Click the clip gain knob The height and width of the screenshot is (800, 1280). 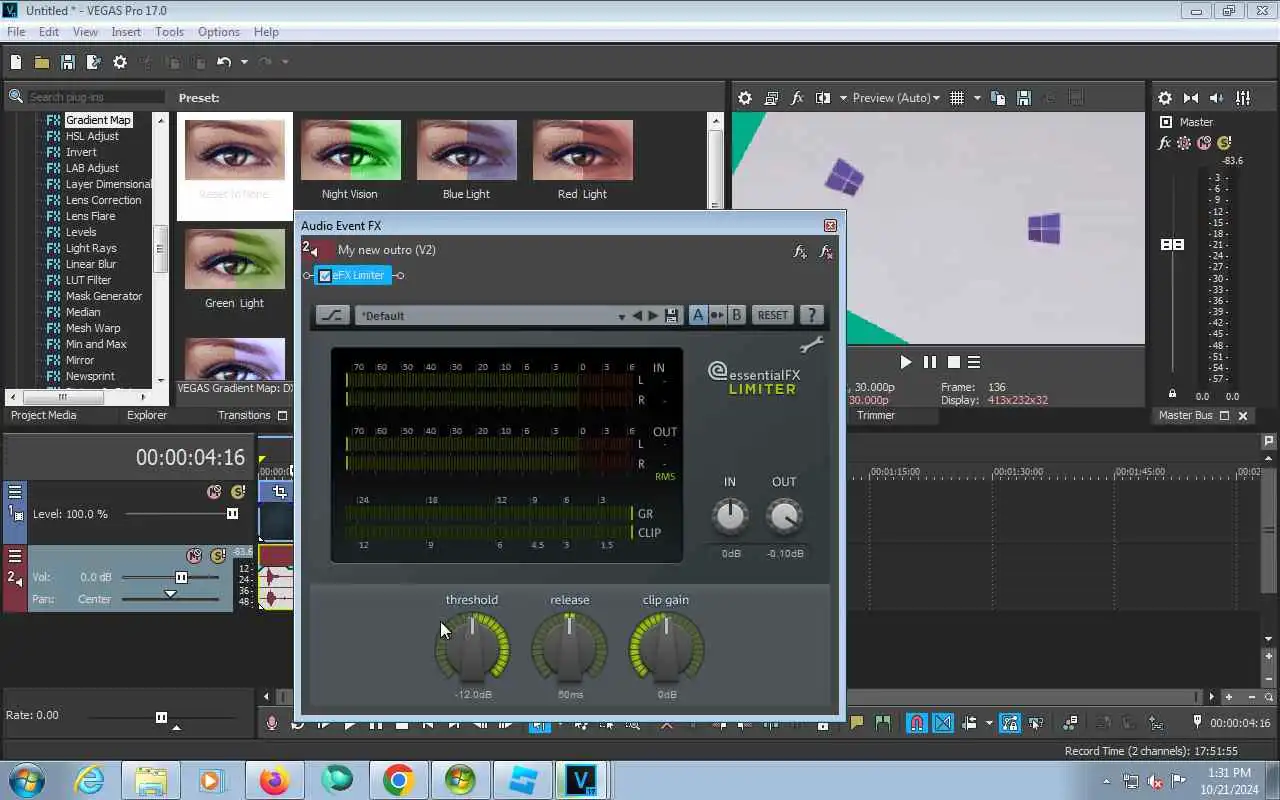tap(666, 650)
